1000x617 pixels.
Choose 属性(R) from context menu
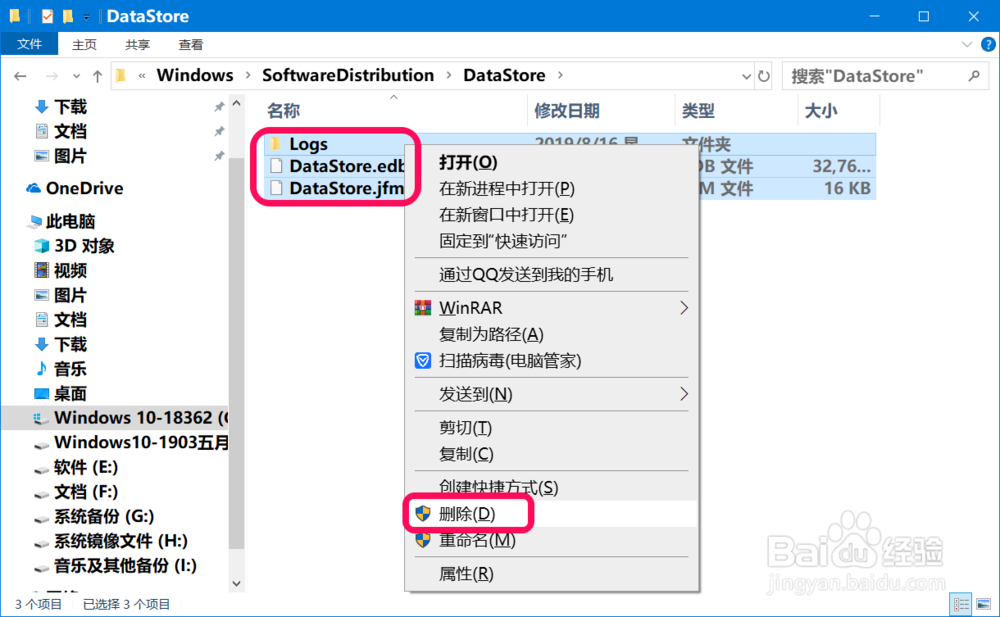tap(552, 574)
